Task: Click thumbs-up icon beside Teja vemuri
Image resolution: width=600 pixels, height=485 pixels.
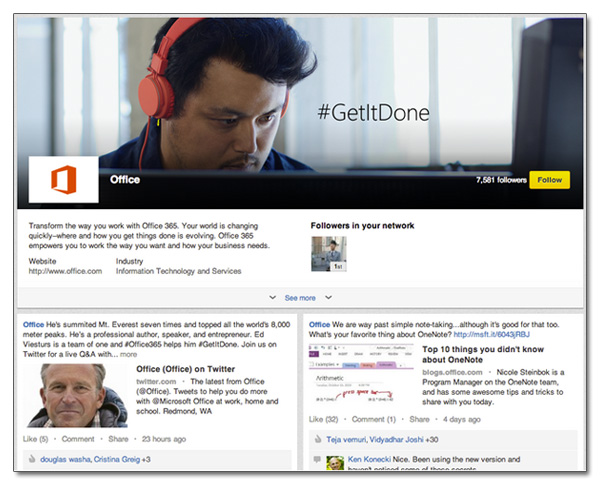Action: [318, 439]
